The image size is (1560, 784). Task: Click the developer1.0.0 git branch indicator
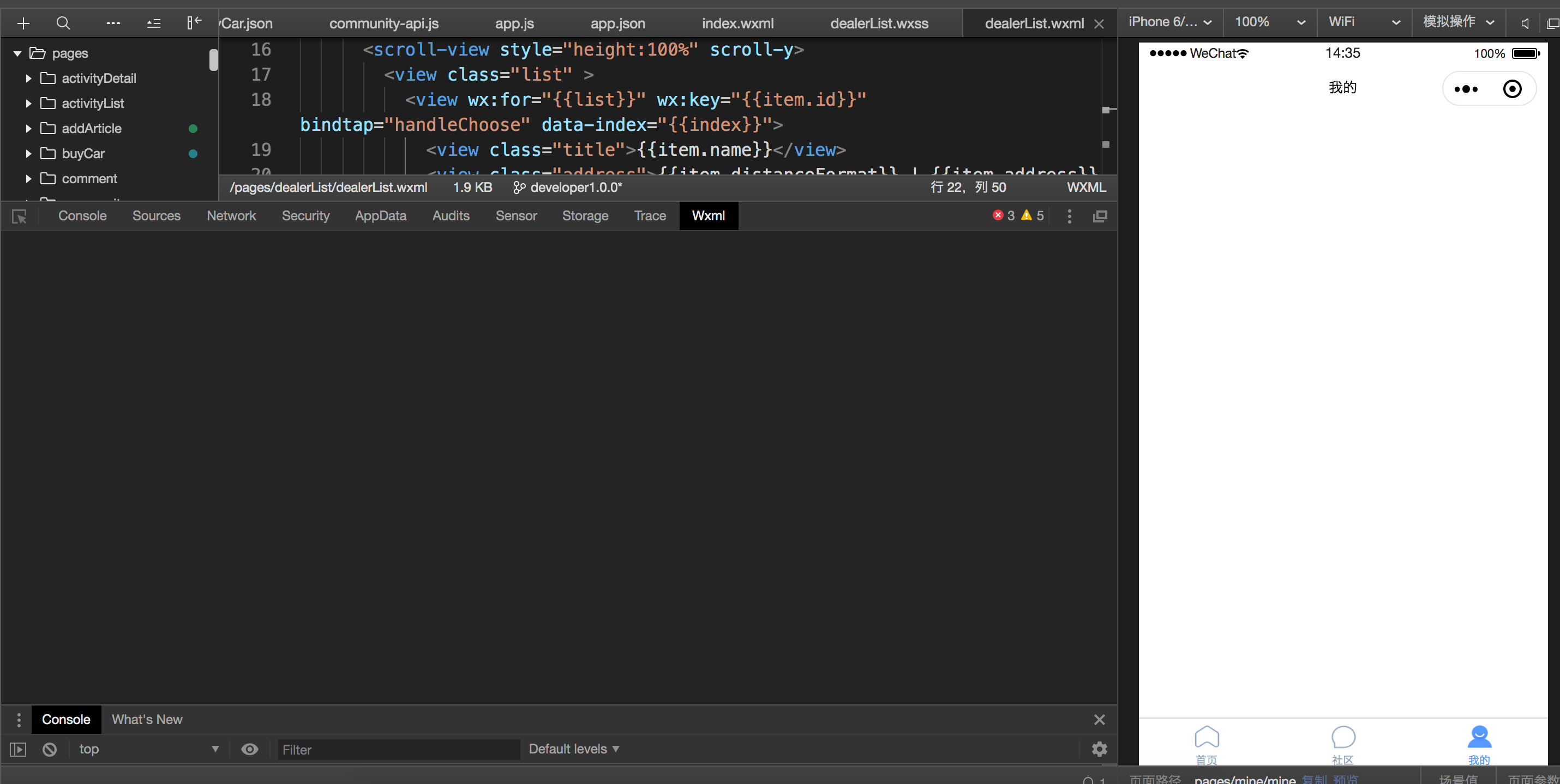(567, 187)
